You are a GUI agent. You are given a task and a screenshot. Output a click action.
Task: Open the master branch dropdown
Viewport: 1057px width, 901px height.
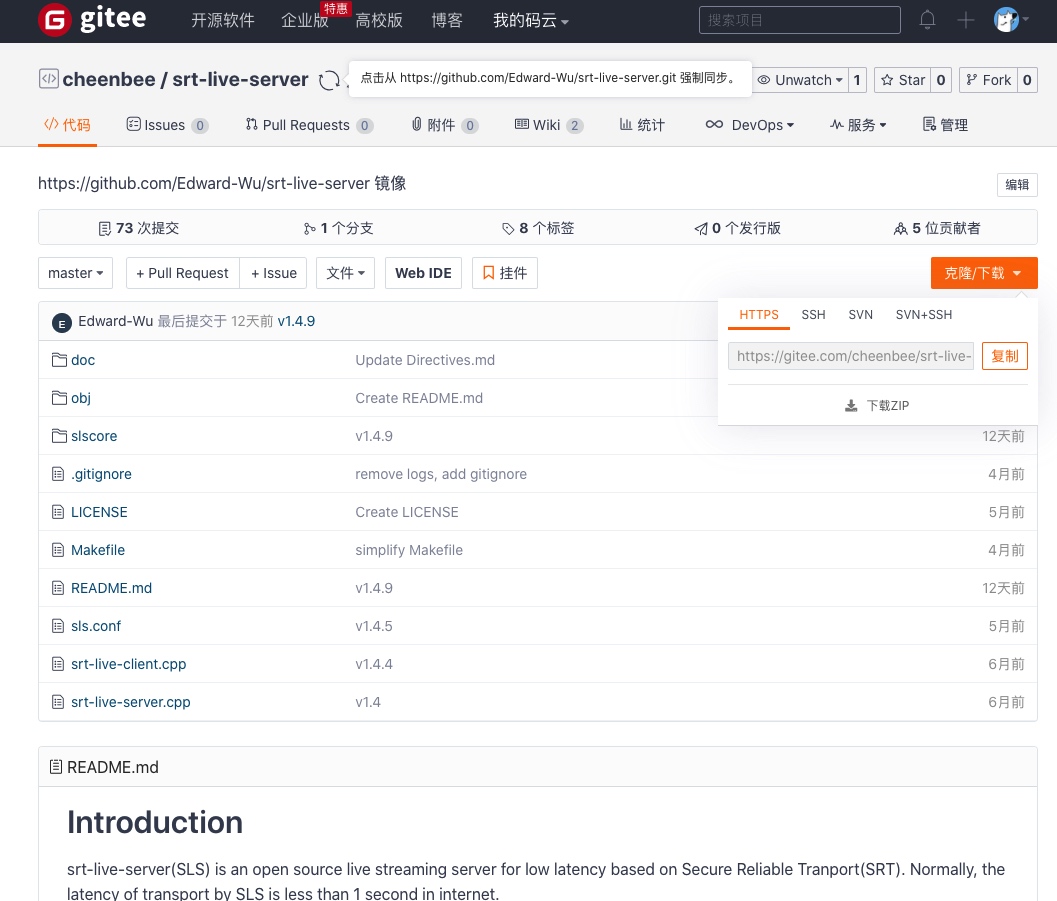click(76, 273)
